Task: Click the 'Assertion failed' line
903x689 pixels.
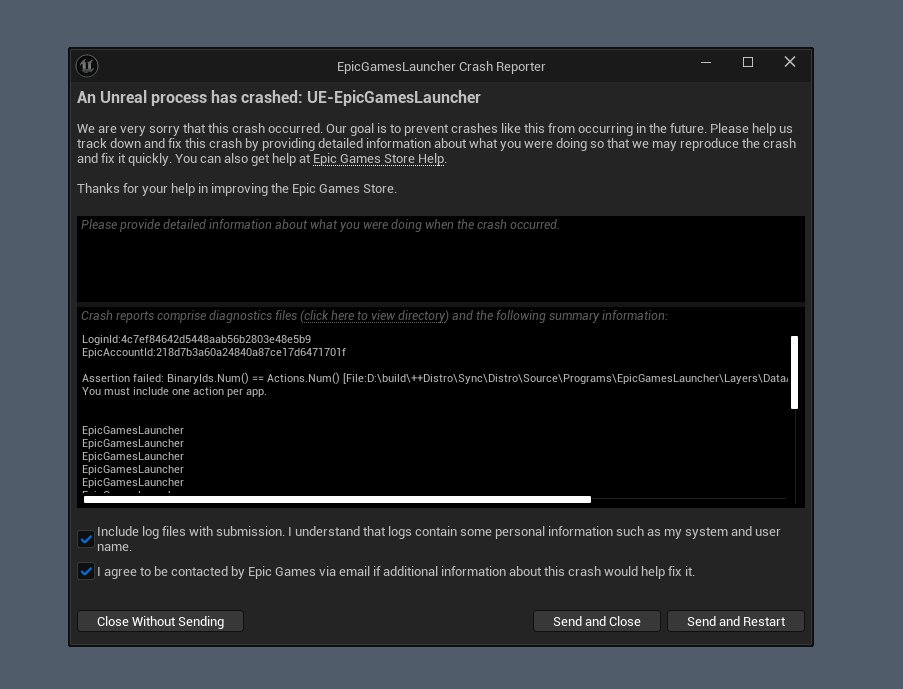Action: coord(435,378)
